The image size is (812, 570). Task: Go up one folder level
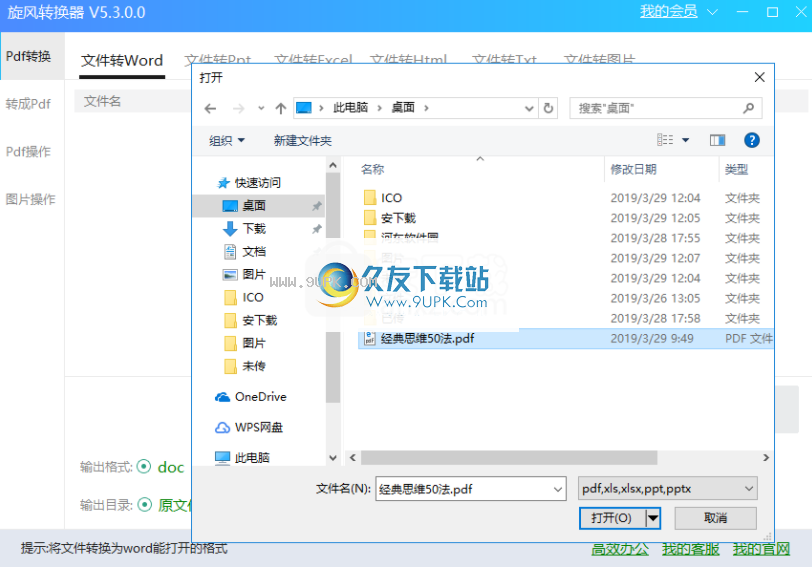(281, 108)
